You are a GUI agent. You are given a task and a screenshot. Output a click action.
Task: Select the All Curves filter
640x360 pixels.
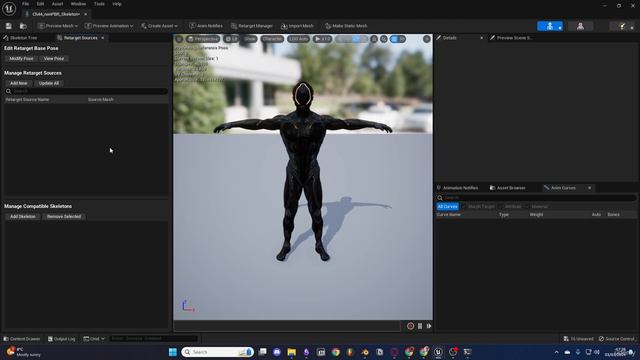(x=447, y=207)
